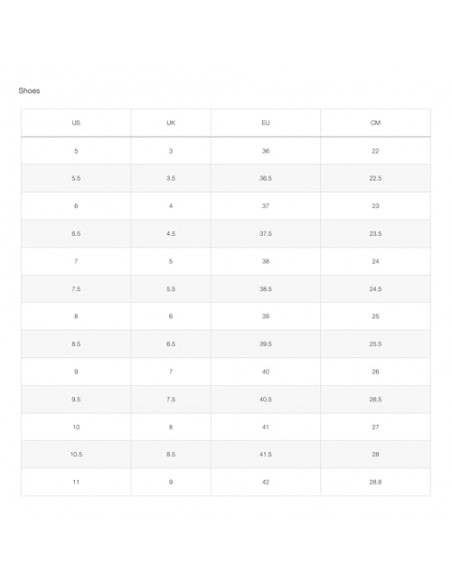
Task: Click UK size 6.5 cell
Action: coord(171,344)
